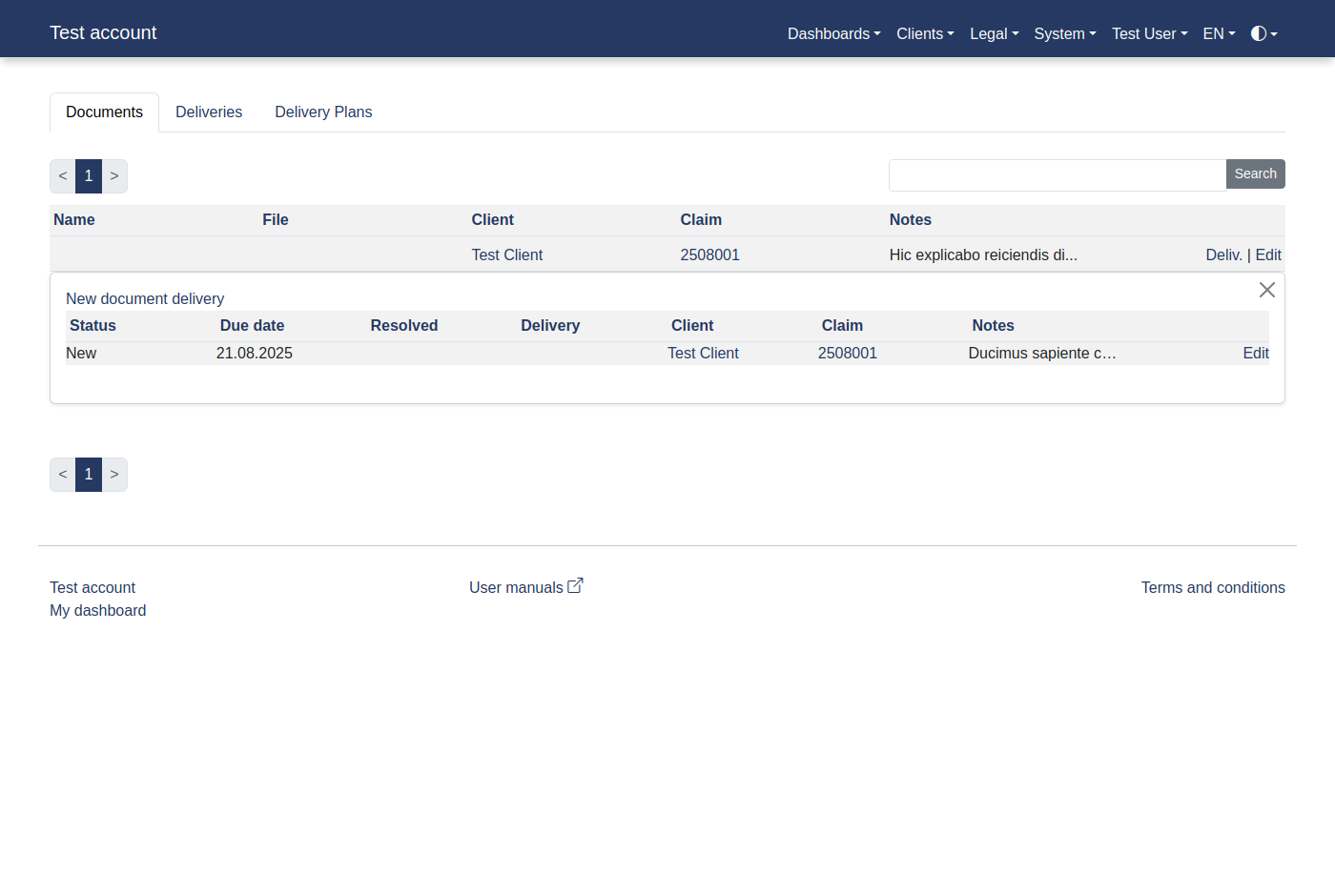This screenshot has width=1335, height=896.
Task: Open the Deliv. link for claim 2508001
Action: point(1223,255)
